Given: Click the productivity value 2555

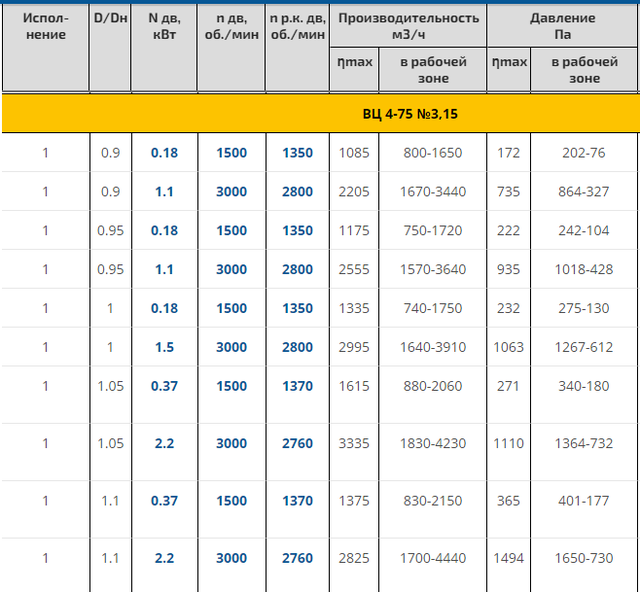Looking at the screenshot, I should (354, 269).
